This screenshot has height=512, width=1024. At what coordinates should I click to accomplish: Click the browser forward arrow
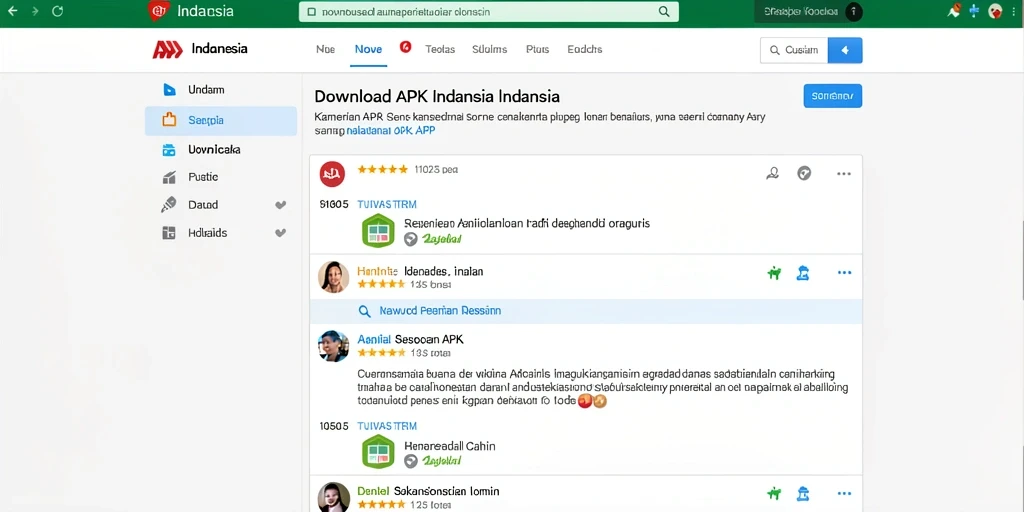(35, 11)
